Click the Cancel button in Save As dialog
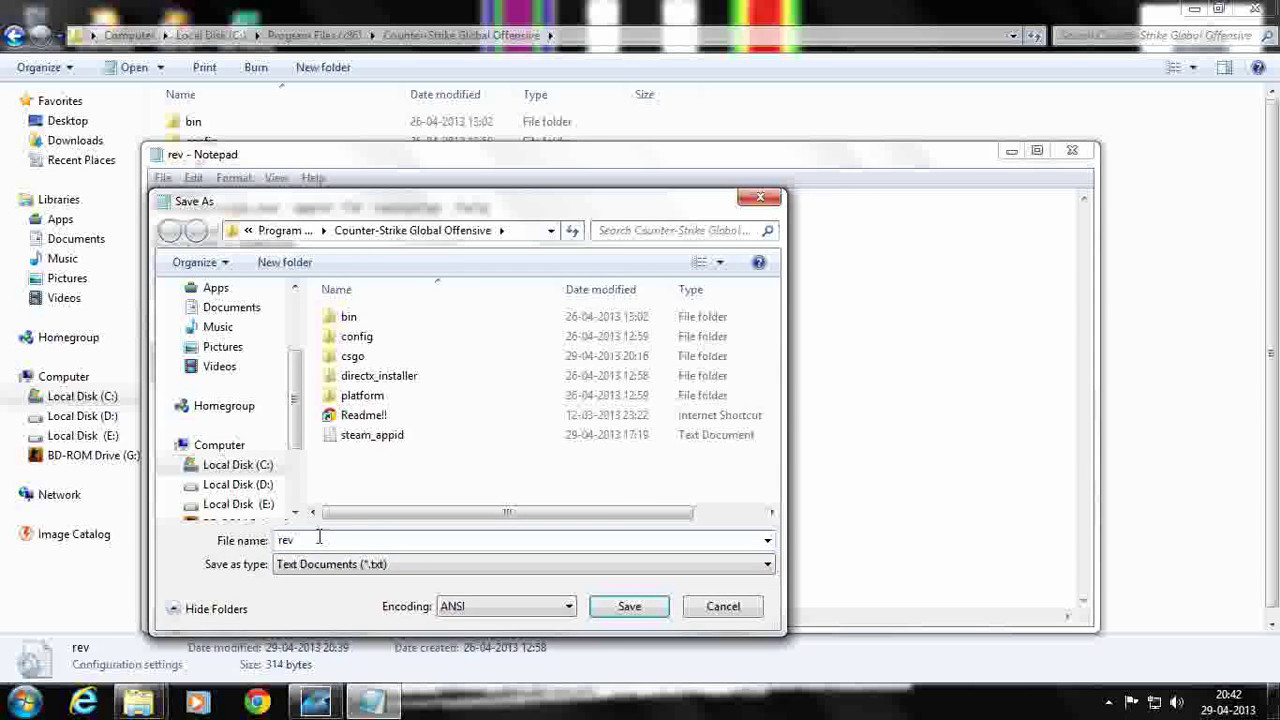Screen dimensions: 1280x720 (723, 606)
